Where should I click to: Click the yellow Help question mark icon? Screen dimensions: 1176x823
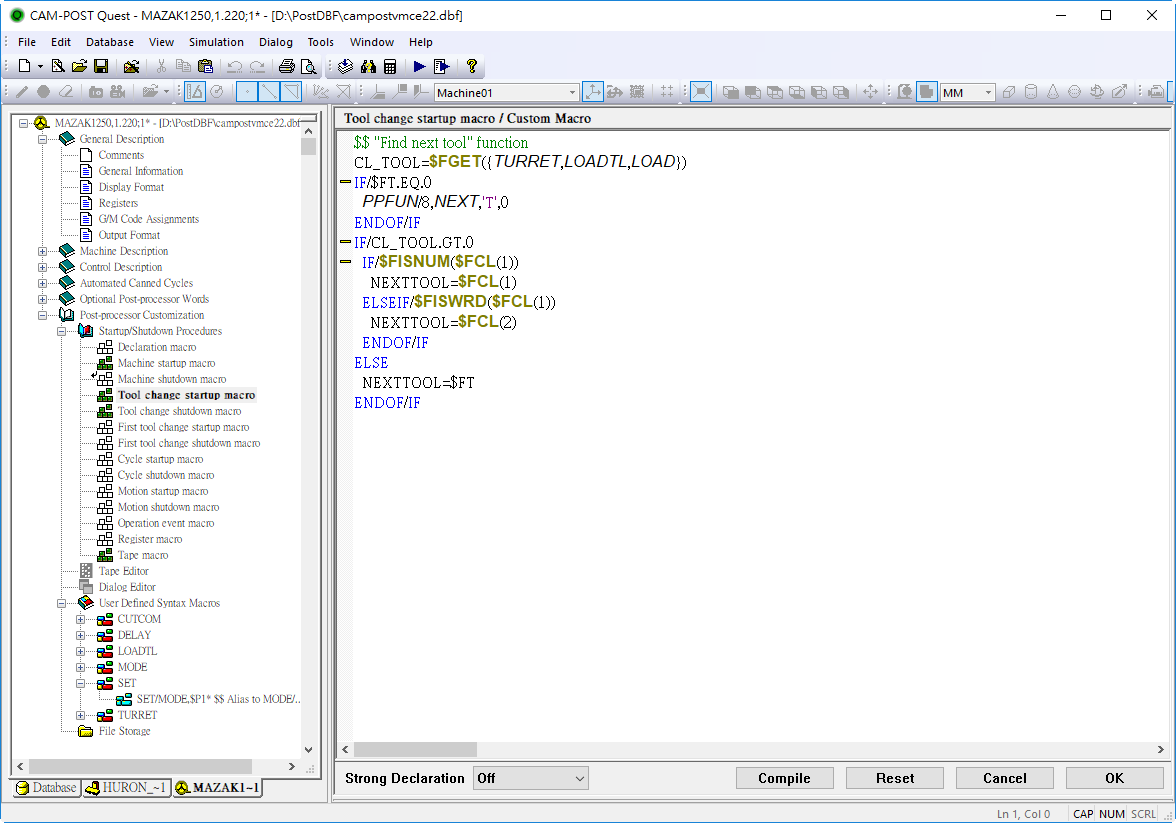[x=472, y=67]
